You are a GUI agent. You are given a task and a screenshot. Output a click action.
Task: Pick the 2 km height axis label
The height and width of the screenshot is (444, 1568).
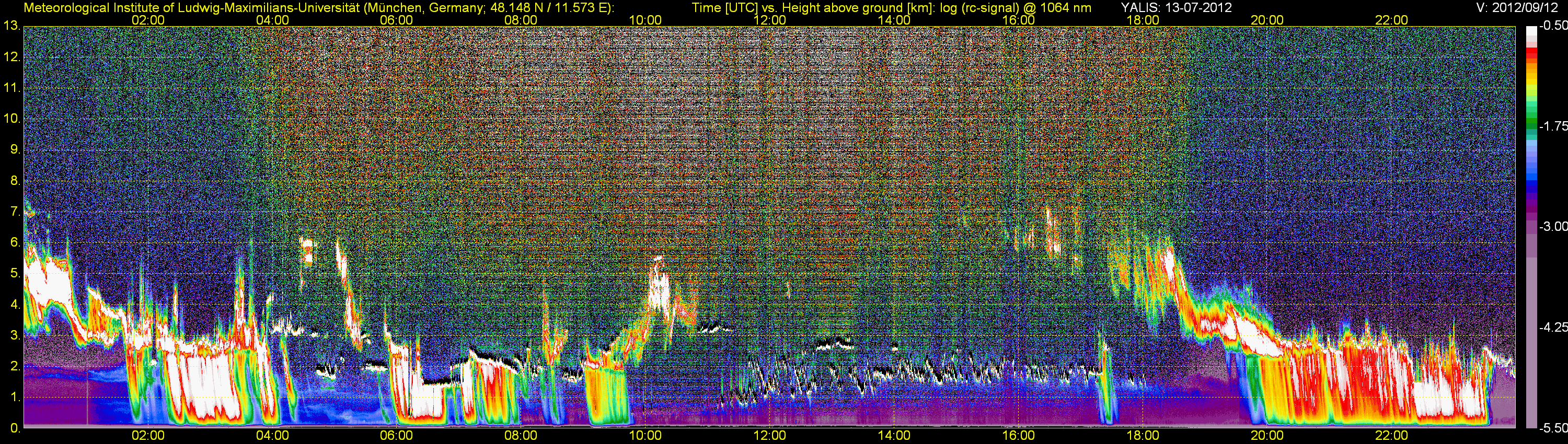click(15, 367)
